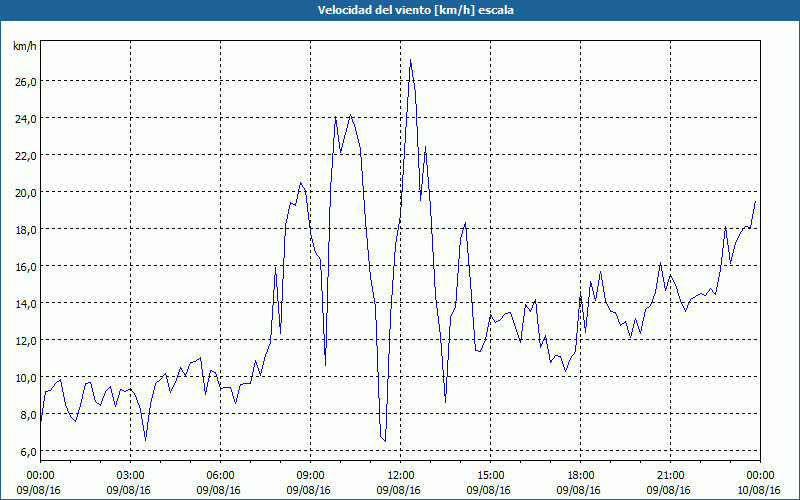Screen dimensions: 800x500
Task: Click the '12,0' y-axis value
Action: pyautogui.click(x=26, y=341)
